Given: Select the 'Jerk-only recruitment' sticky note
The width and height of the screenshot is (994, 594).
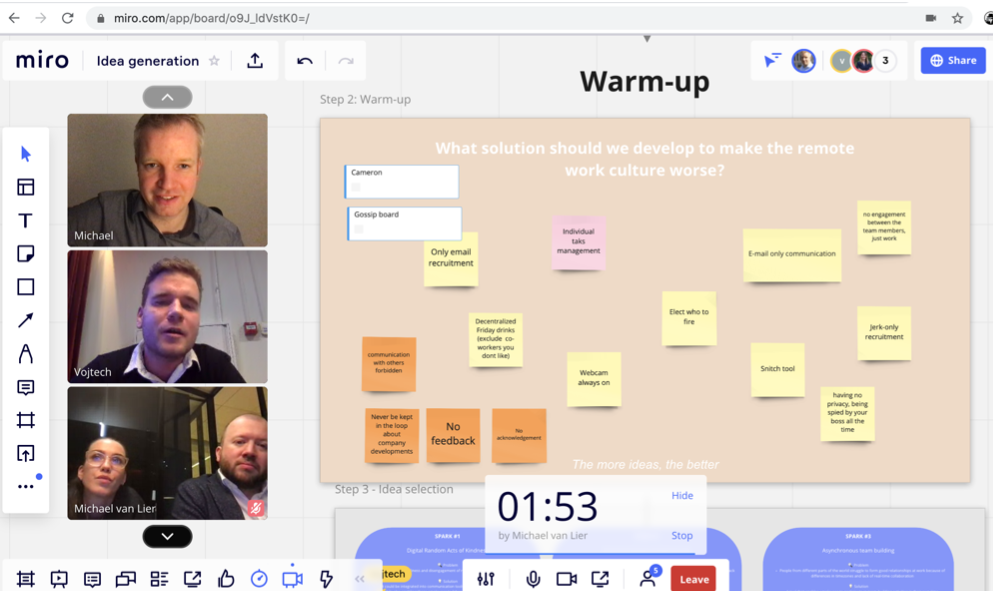Looking at the screenshot, I should [x=884, y=333].
